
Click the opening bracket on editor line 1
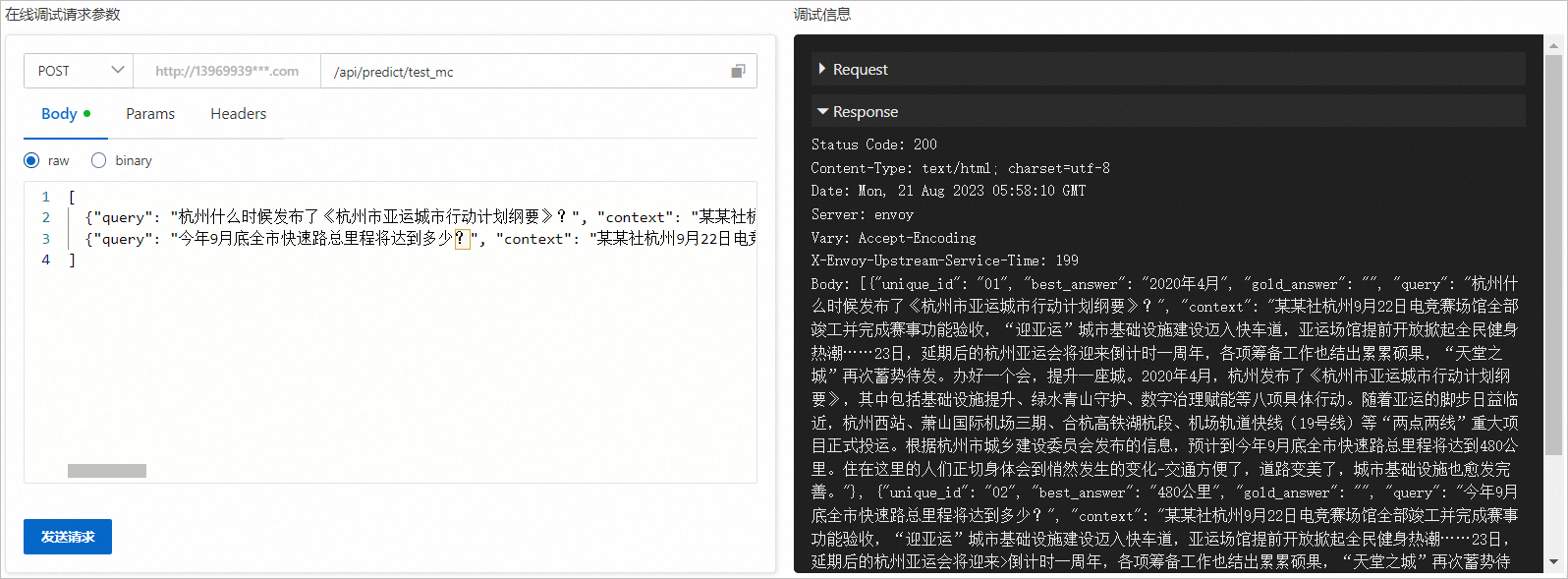tap(72, 197)
